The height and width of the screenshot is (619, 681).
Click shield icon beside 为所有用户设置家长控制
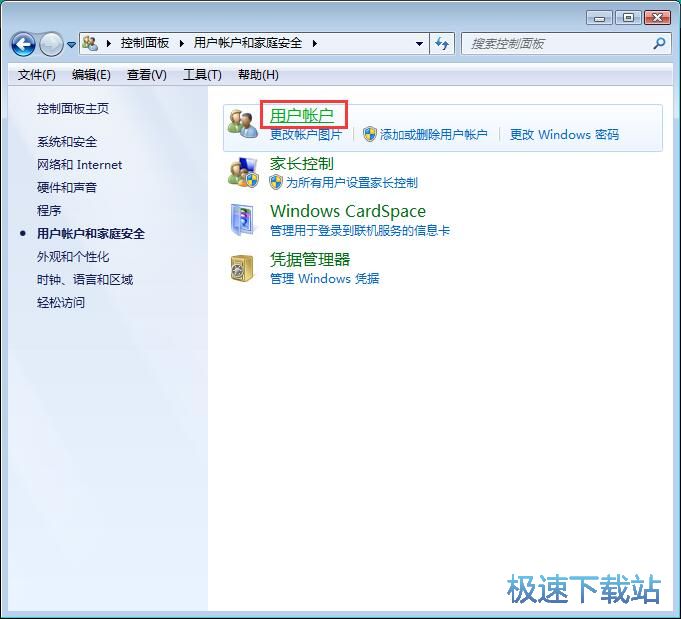click(x=276, y=182)
